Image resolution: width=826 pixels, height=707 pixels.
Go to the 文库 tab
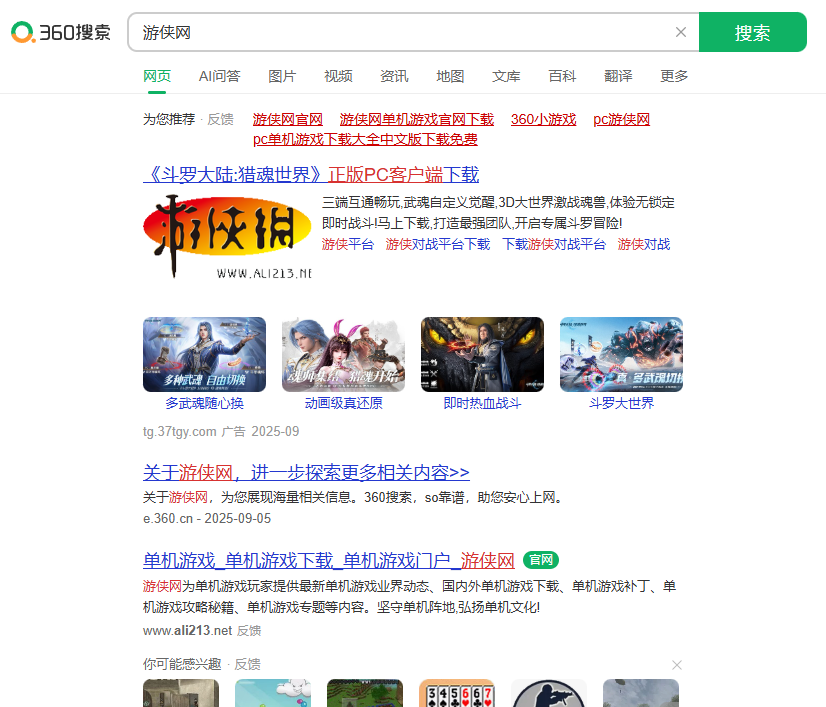506,76
